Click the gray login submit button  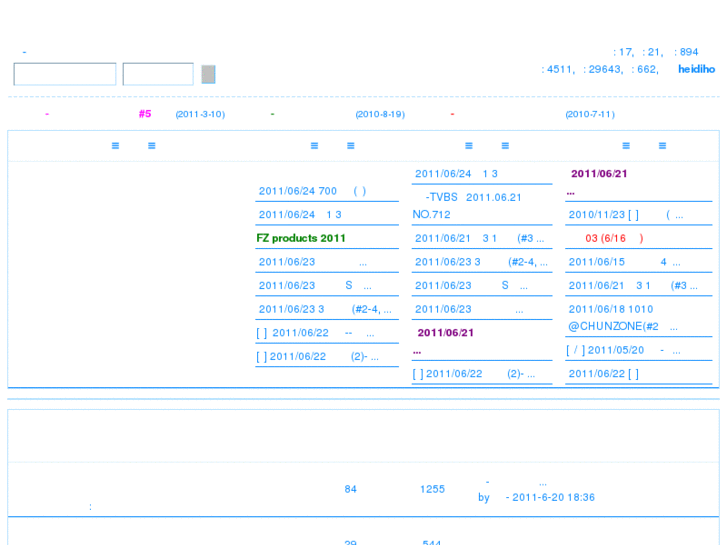208,74
